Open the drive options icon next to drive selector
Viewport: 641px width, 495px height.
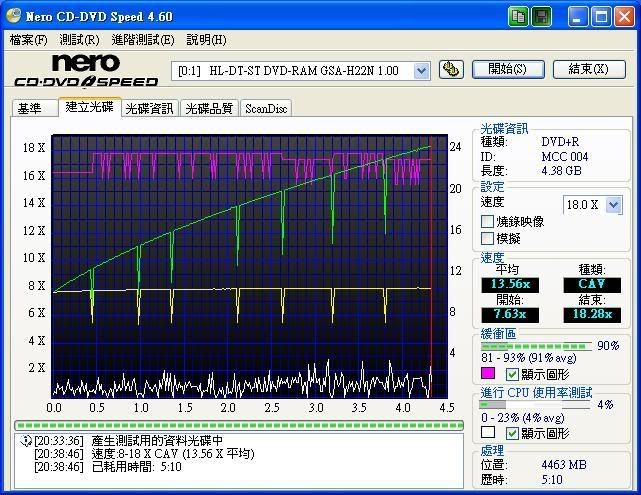451,69
